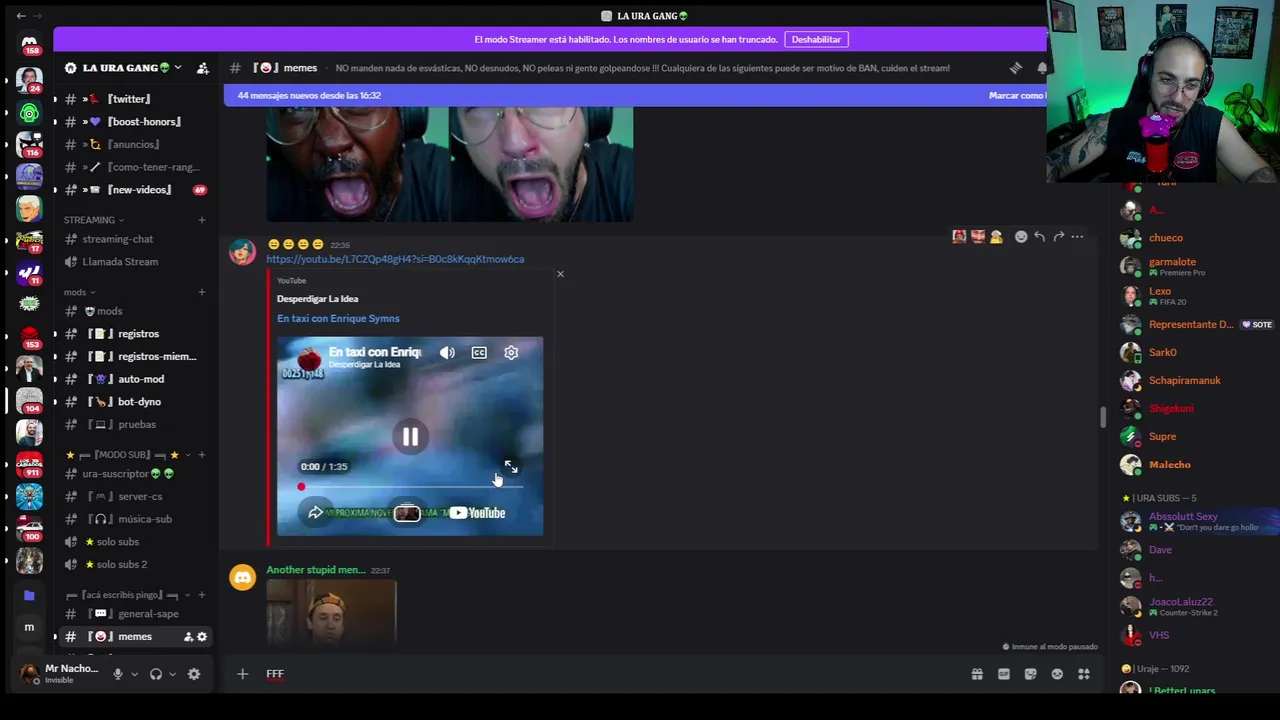Open the bot-dyno channel
Image resolution: width=1280 pixels, height=720 pixels.
[134, 402]
